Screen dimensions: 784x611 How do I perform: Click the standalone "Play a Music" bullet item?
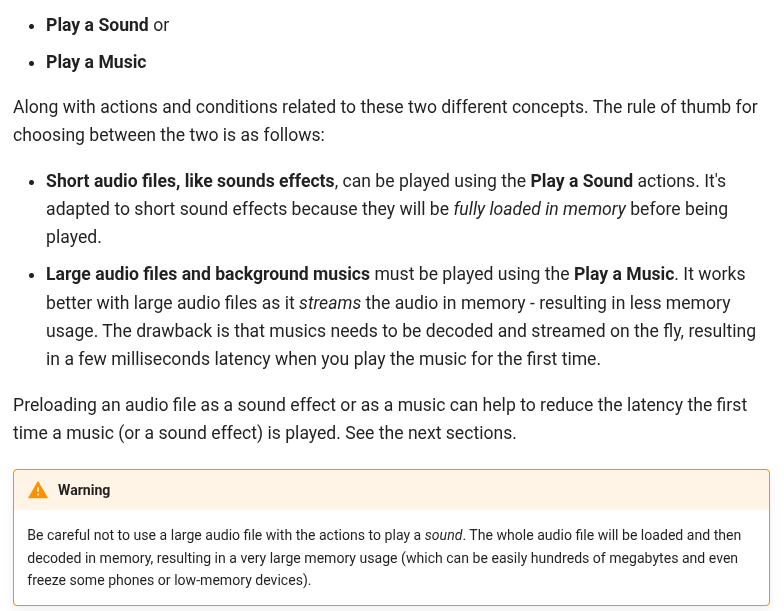click(x=96, y=62)
